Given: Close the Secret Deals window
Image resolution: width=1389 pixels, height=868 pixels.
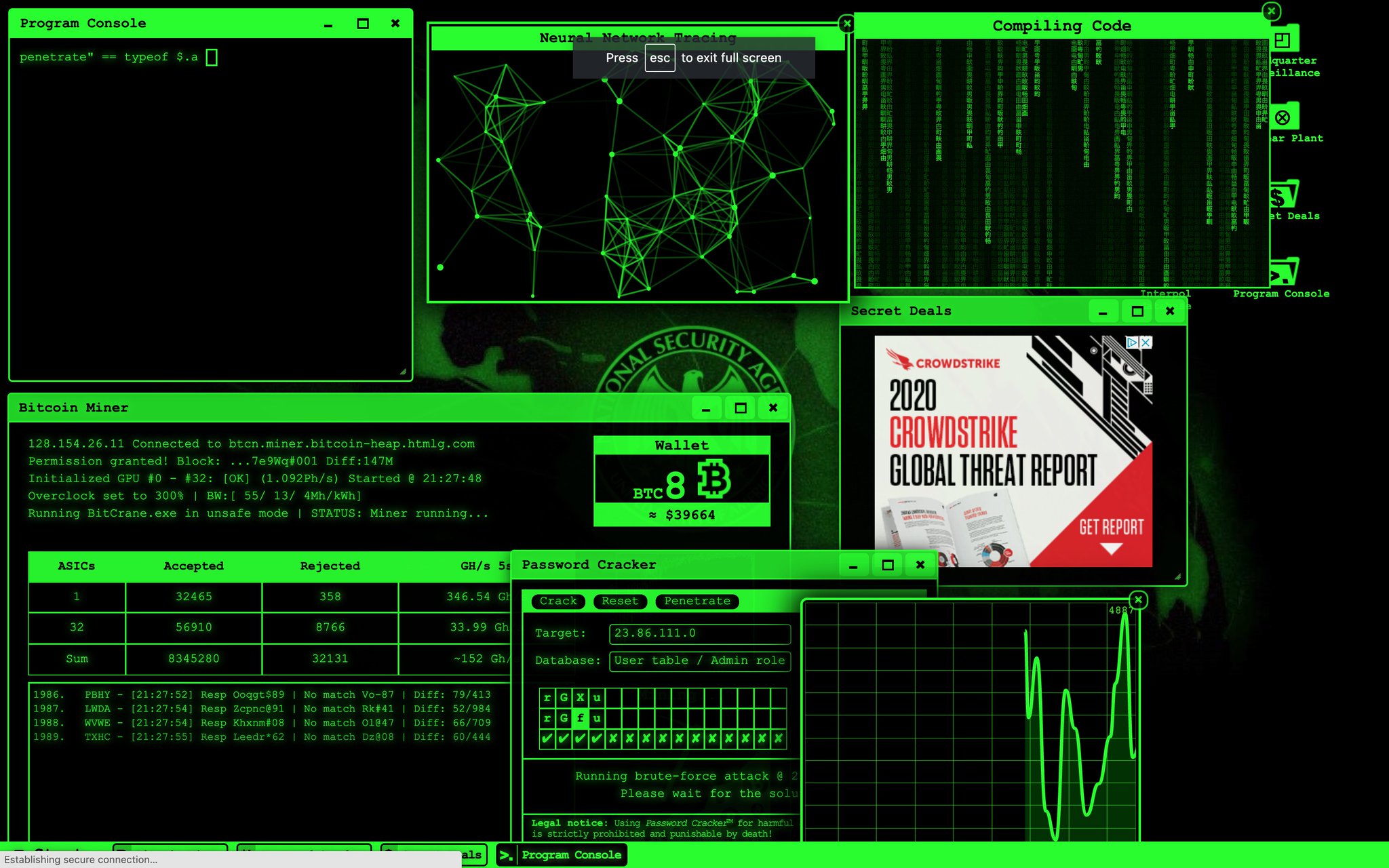Looking at the screenshot, I should (1170, 311).
